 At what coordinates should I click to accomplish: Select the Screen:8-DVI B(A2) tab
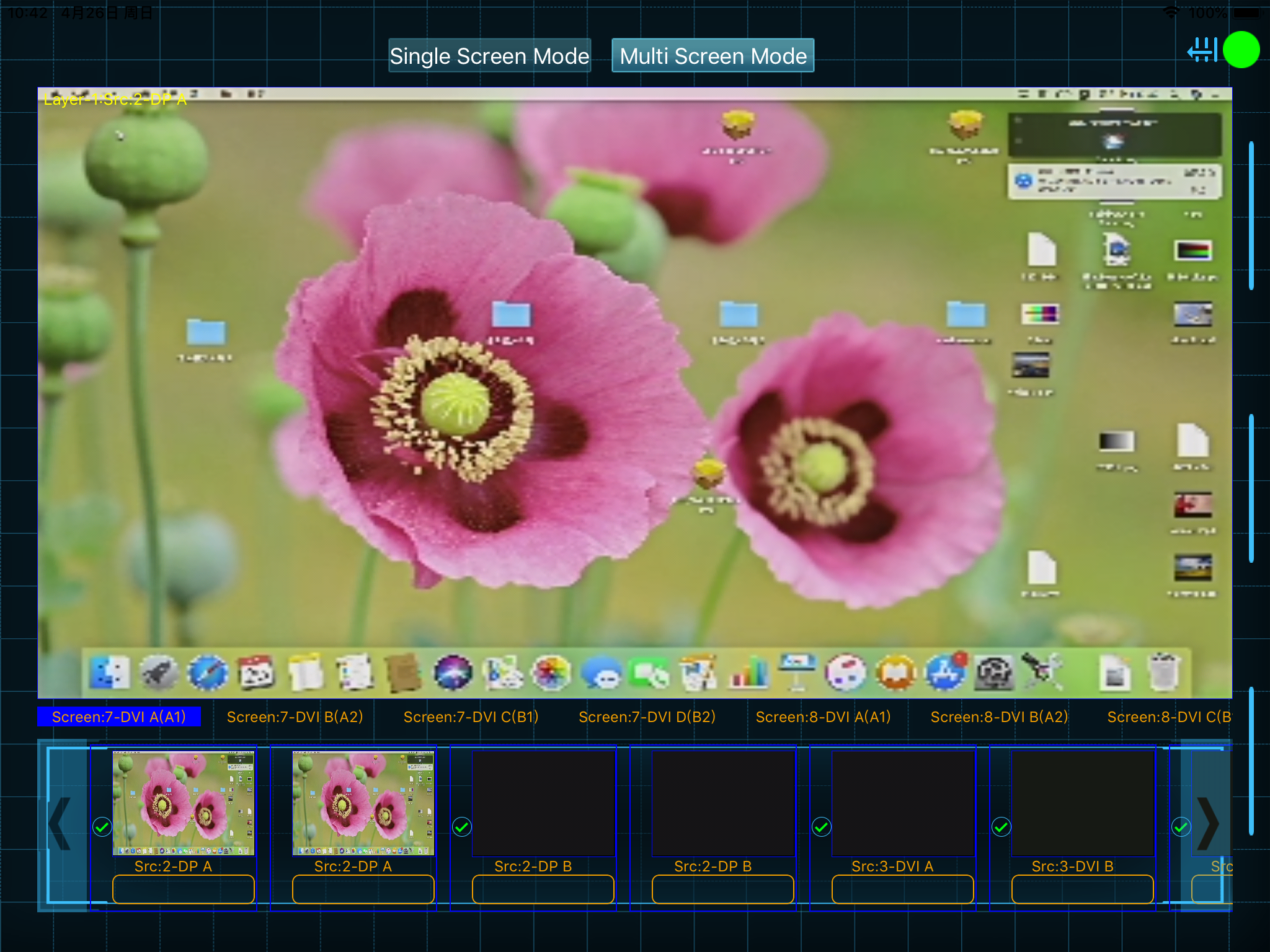[x=1000, y=716]
